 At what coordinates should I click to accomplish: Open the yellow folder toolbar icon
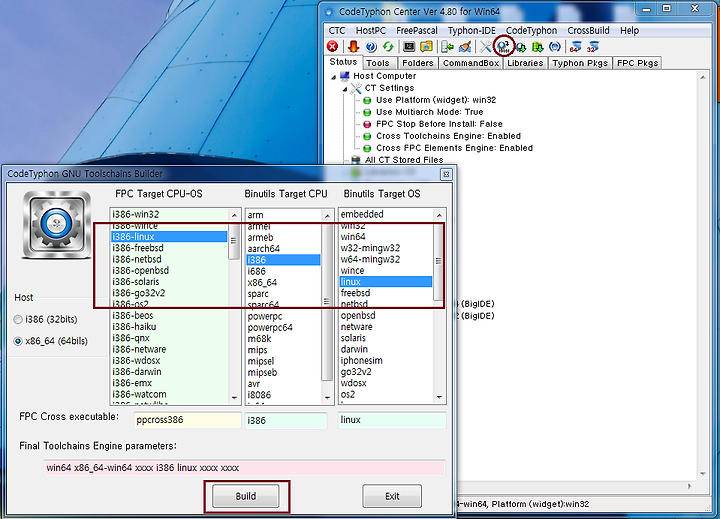[427, 46]
